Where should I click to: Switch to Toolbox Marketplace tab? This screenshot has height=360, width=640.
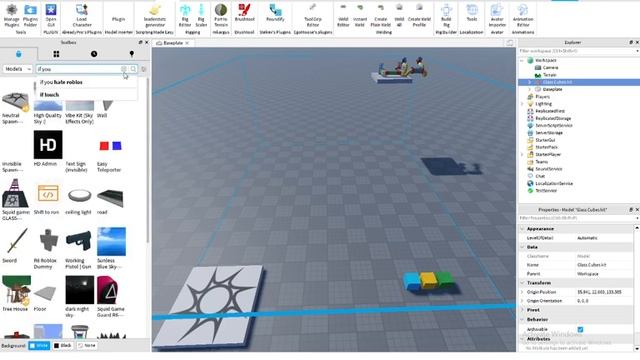pos(18,54)
